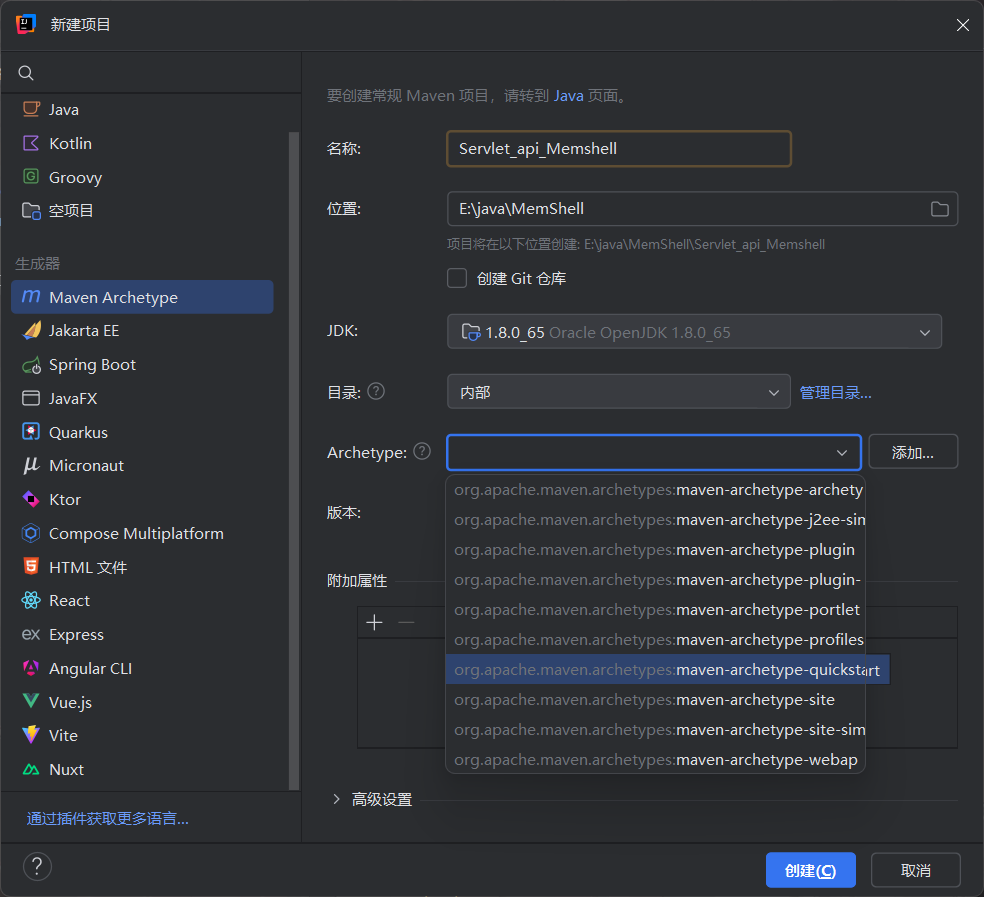This screenshot has width=984, height=897.
Task: Open folder browser for project location
Action: point(939,209)
